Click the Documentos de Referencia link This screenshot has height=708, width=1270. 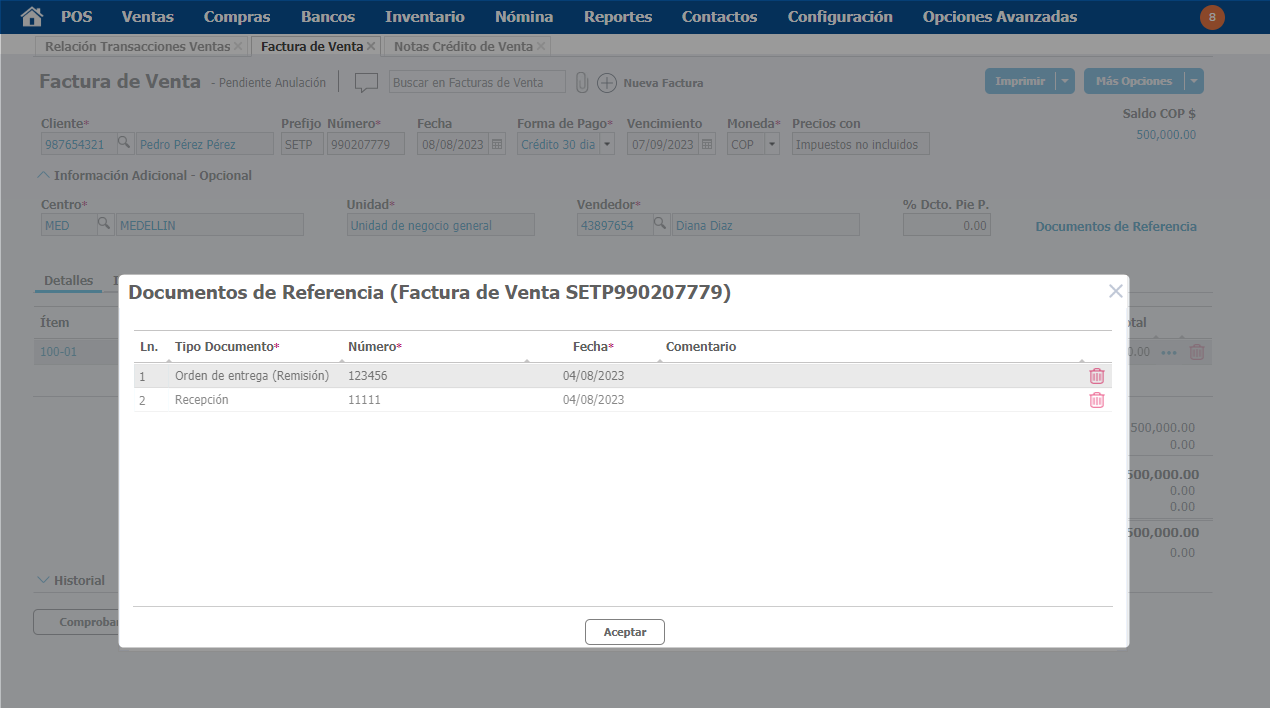(x=1115, y=226)
